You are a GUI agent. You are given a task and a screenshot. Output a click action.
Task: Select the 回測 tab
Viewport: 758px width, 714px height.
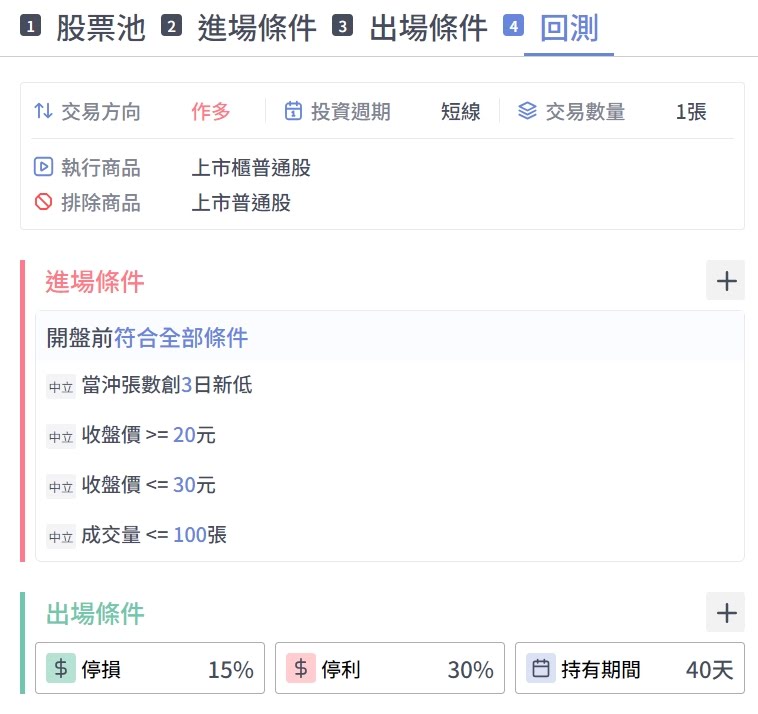pyautogui.click(x=568, y=28)
